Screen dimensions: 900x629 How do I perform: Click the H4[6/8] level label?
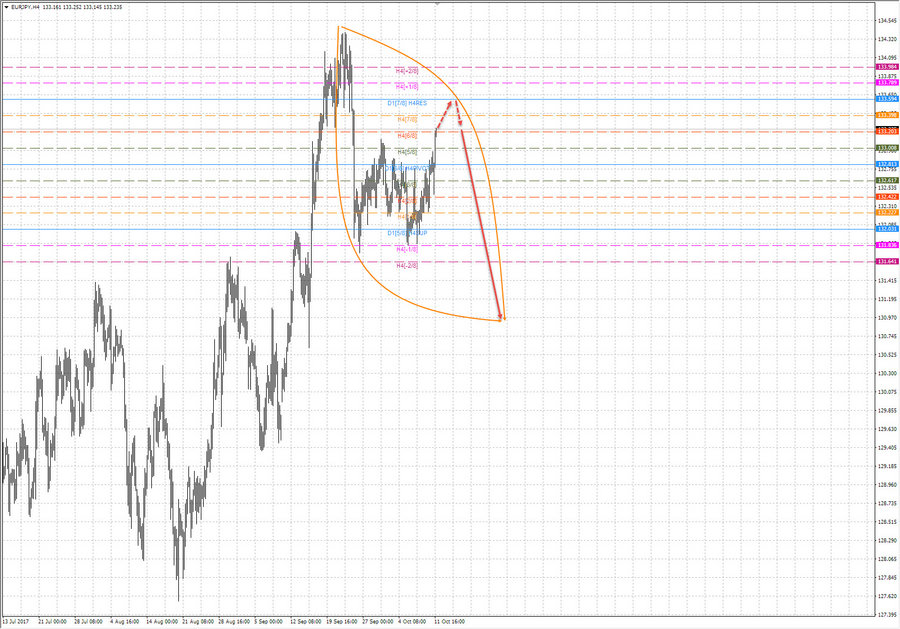pyautogui.click(x=408, y=135)
